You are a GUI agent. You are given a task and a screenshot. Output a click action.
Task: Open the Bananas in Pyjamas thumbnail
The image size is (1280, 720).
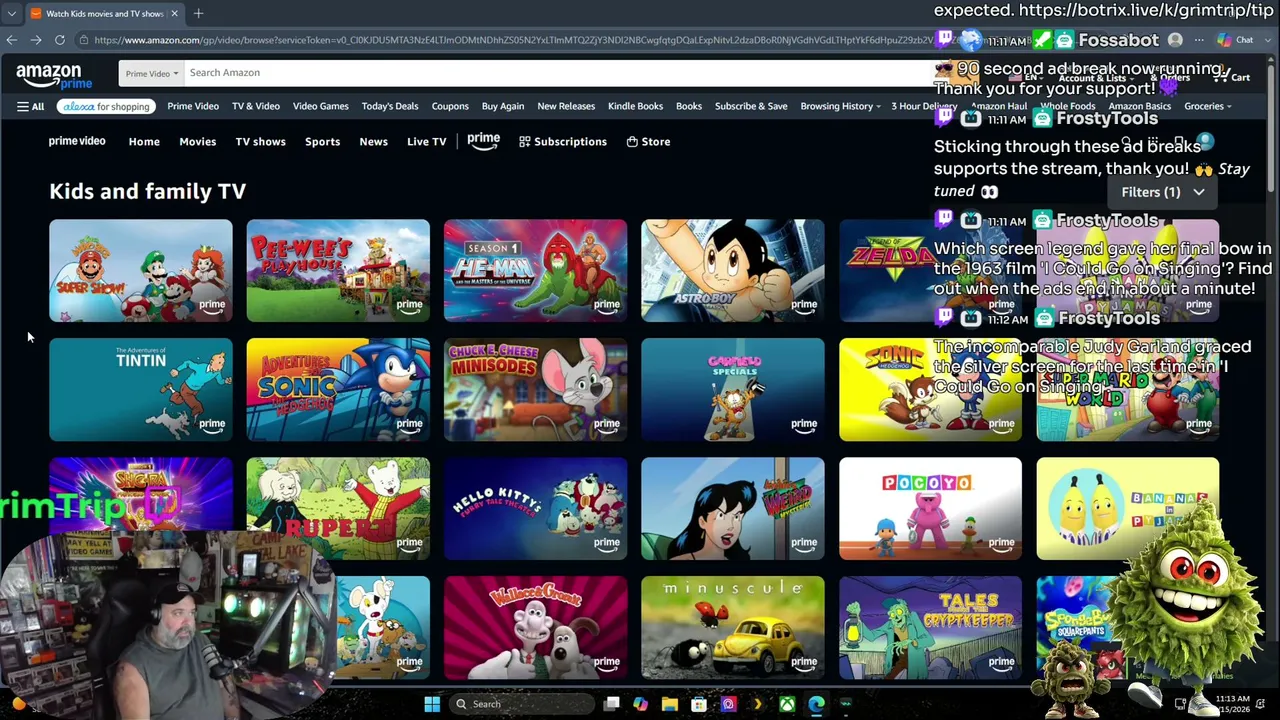coord(1128,509)
